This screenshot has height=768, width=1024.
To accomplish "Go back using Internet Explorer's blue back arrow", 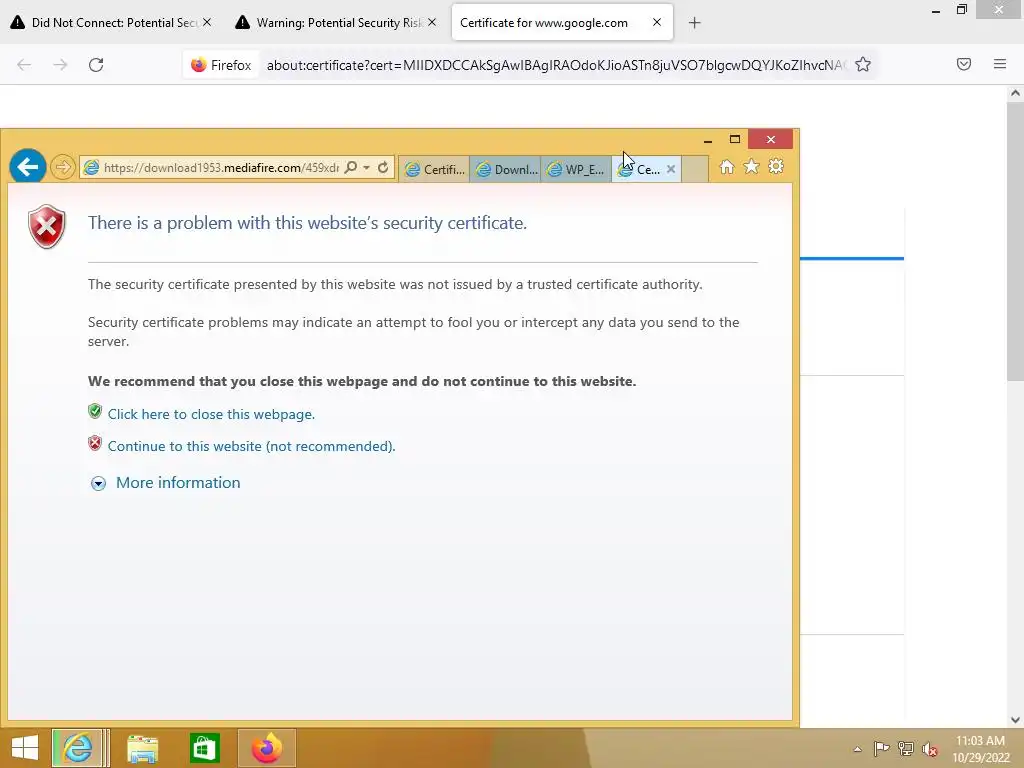I will (27, 167).
